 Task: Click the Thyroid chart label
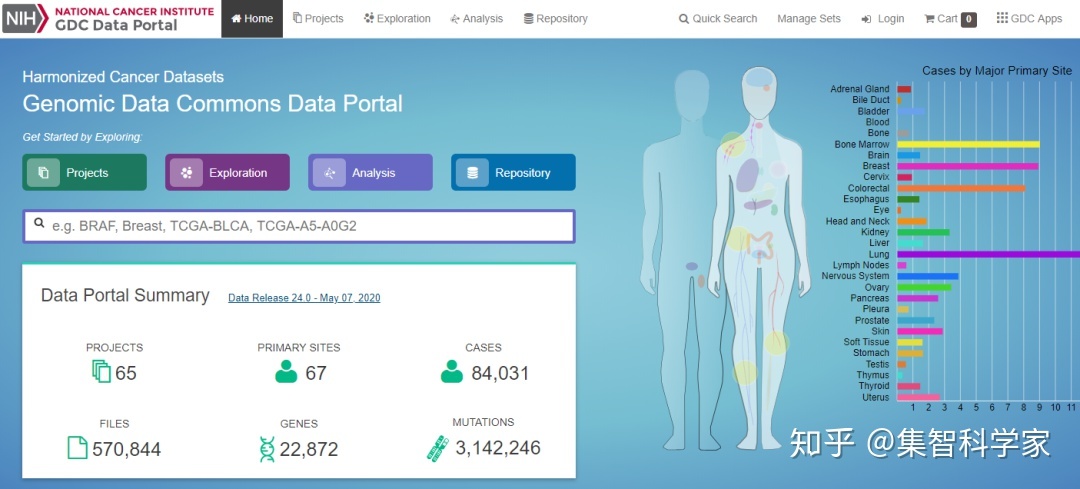[873, 386]
